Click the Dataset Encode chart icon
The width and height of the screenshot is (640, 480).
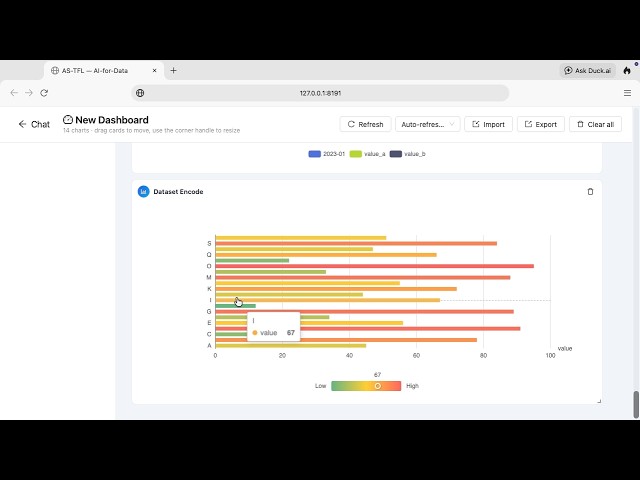click(143, 191)
